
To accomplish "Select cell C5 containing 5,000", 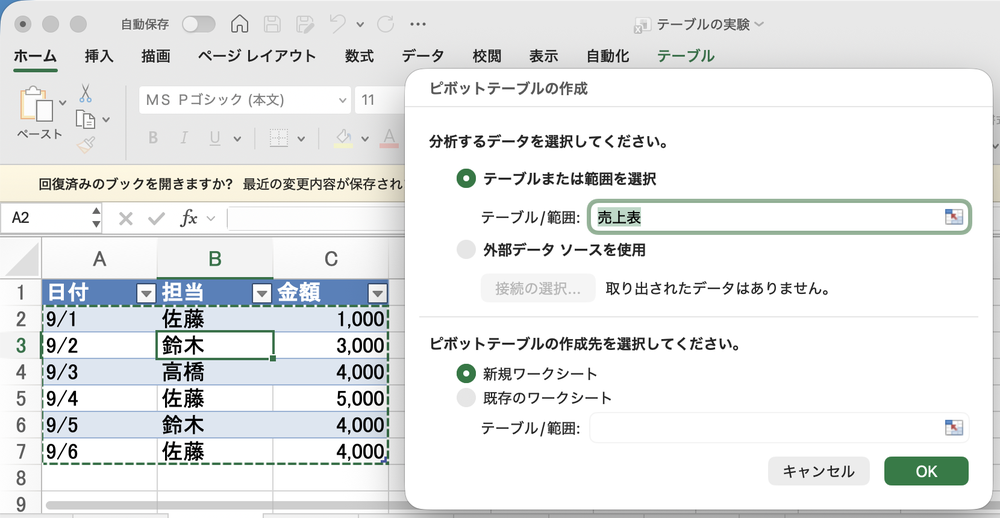I will pyautogui.click(x=330, y=399).
